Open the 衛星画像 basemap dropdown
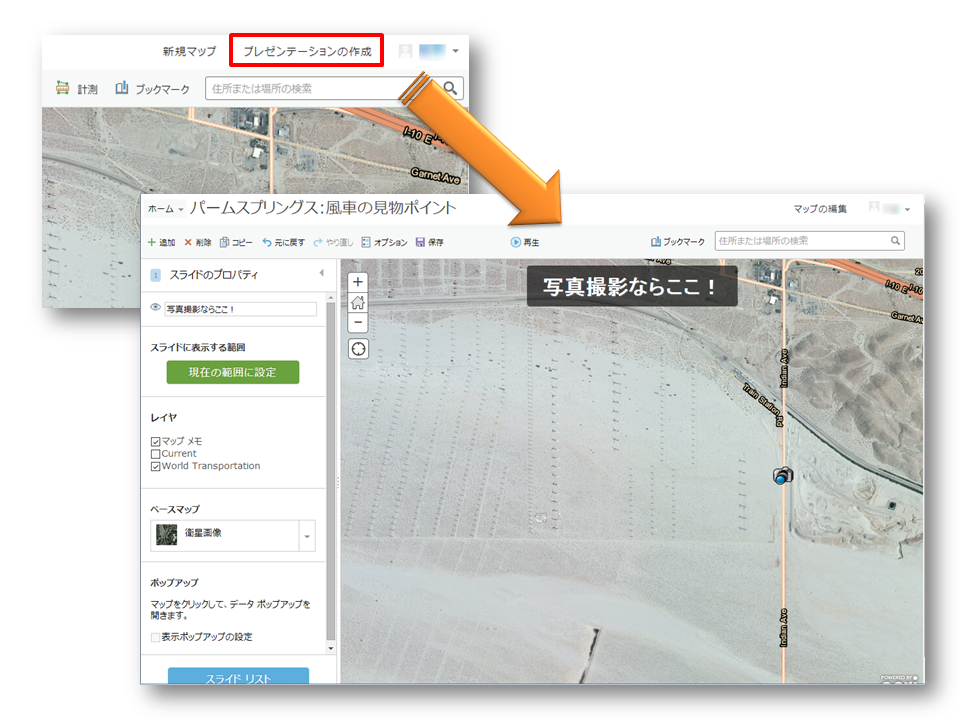The width and height of the screenshot is (960, 720). tap(307, 537)
